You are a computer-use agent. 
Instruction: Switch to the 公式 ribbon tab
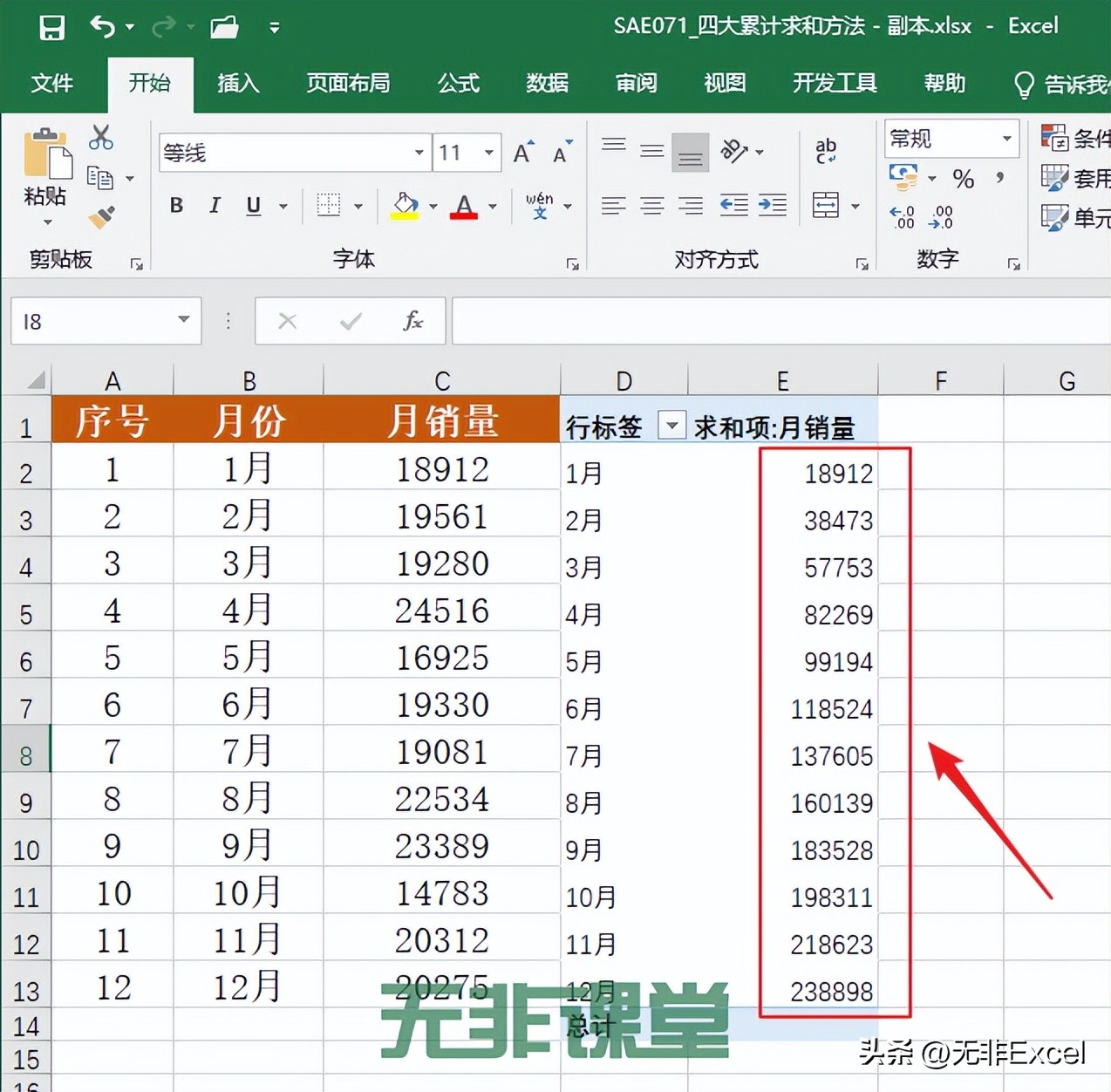458,84
